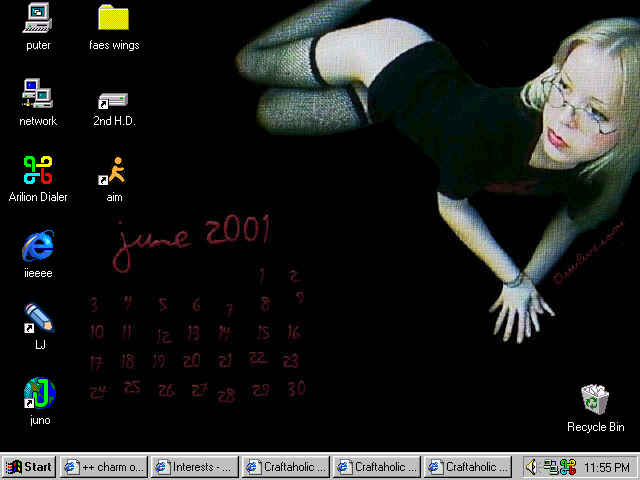Open the 'network' desktop icon
640x480 pixels.
tap(38, 95)
